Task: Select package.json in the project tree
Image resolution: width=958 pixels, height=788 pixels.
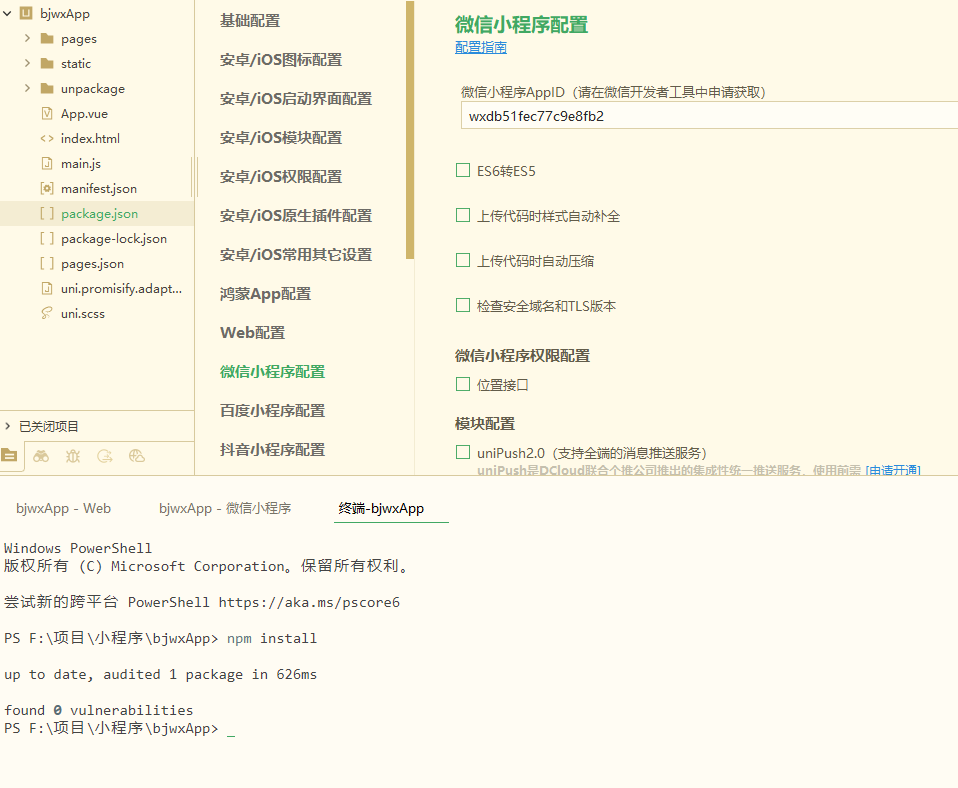Action: (x=100, y=214)
